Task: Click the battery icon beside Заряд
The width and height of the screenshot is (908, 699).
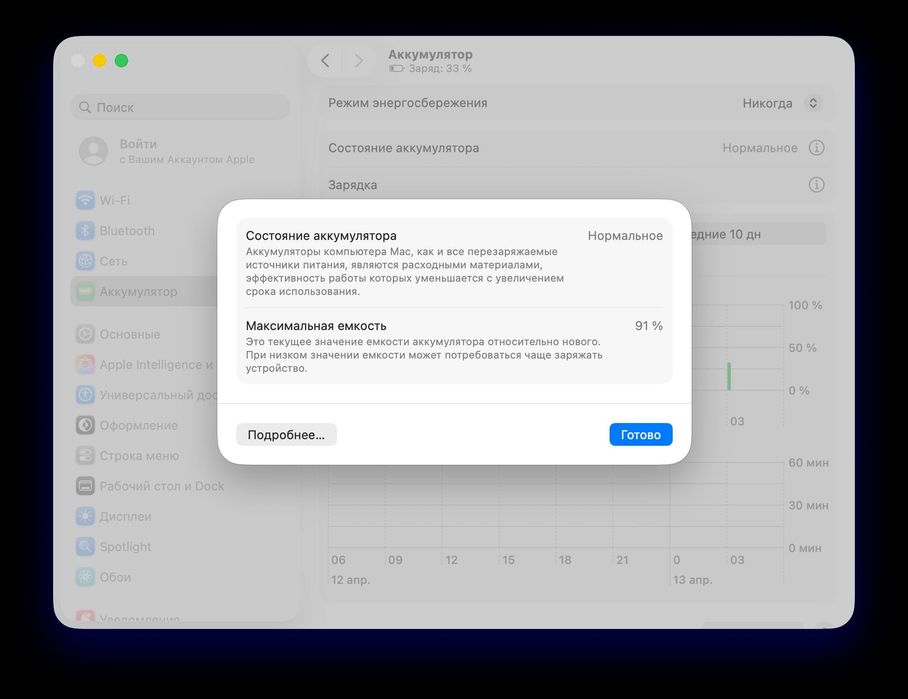Action: pos(397,68)
